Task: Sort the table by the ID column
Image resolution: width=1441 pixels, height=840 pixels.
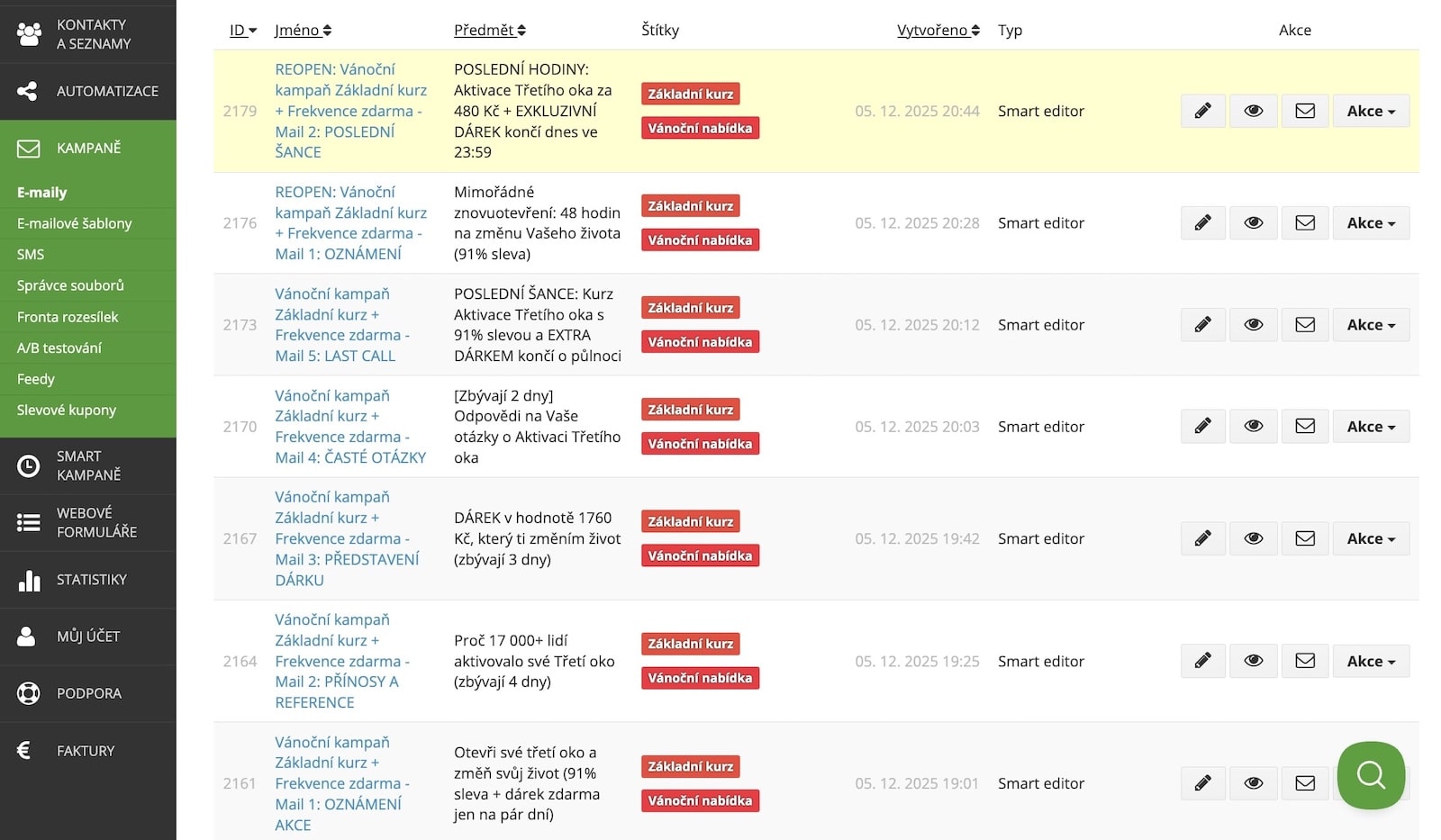Action: pos(242,31)
